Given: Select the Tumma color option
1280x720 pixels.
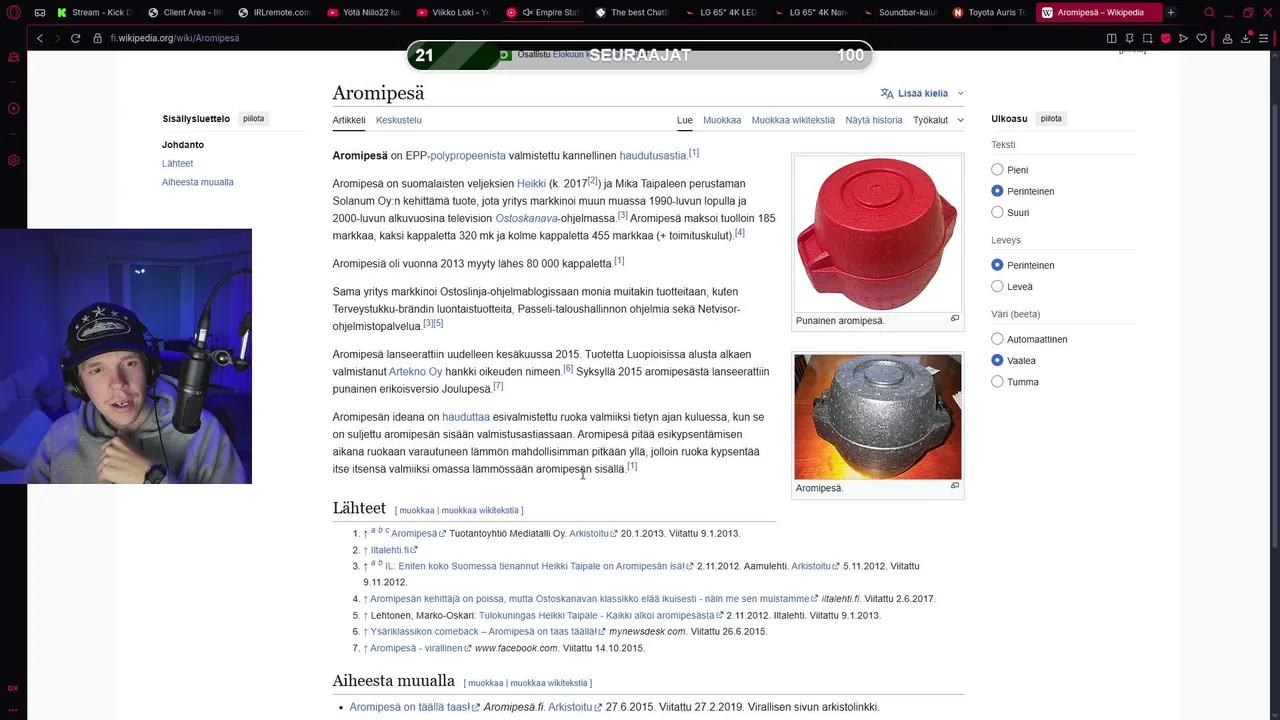Looking at the screenshot, I should point(997,381).
